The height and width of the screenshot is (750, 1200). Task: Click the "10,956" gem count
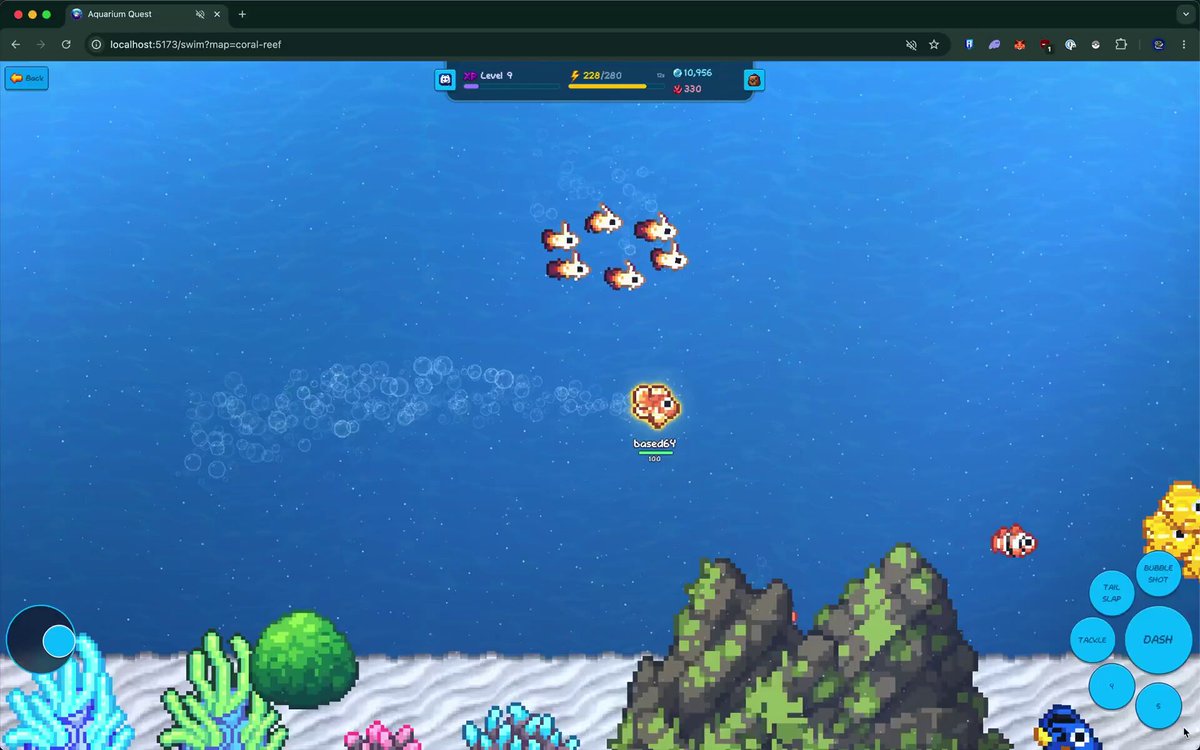pos(698,73)
